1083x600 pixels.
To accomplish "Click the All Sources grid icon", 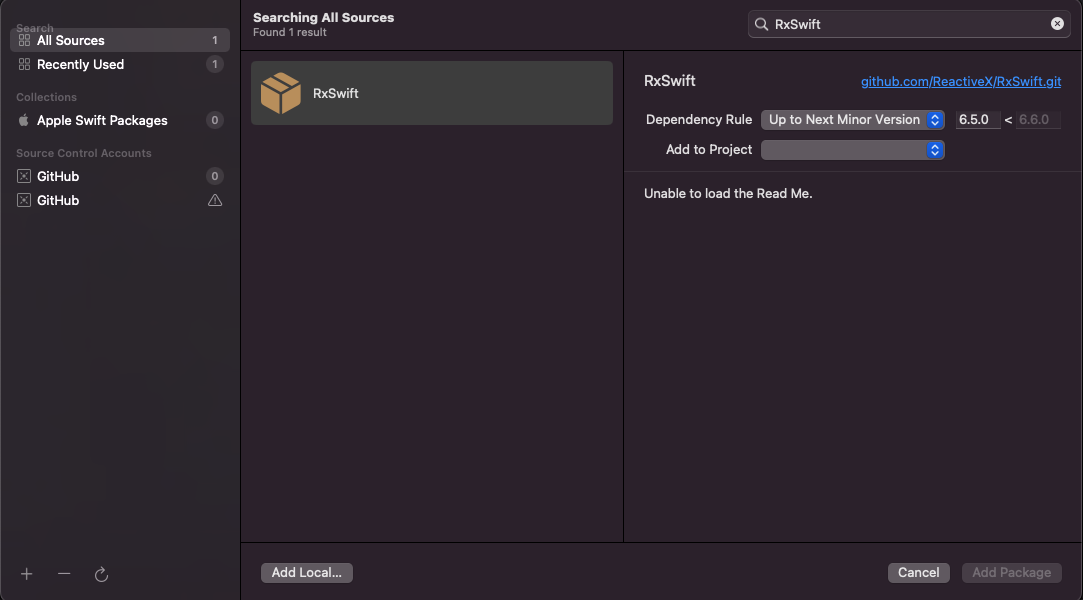I will pyautogui.click(x=25, y=40).
